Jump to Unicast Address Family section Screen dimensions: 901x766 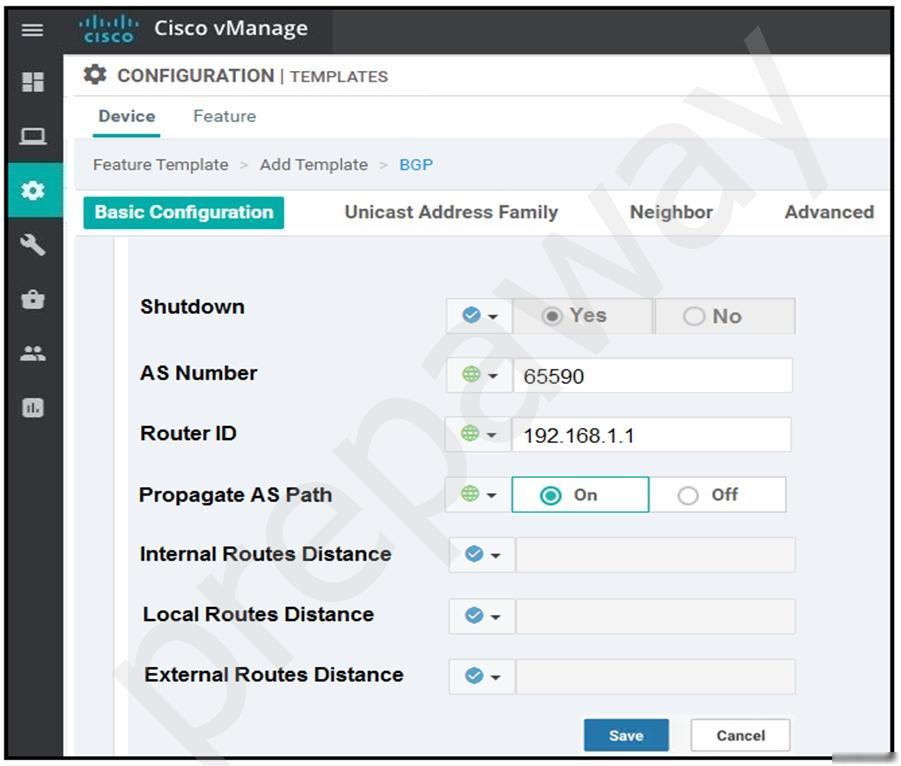click(451, 212)
